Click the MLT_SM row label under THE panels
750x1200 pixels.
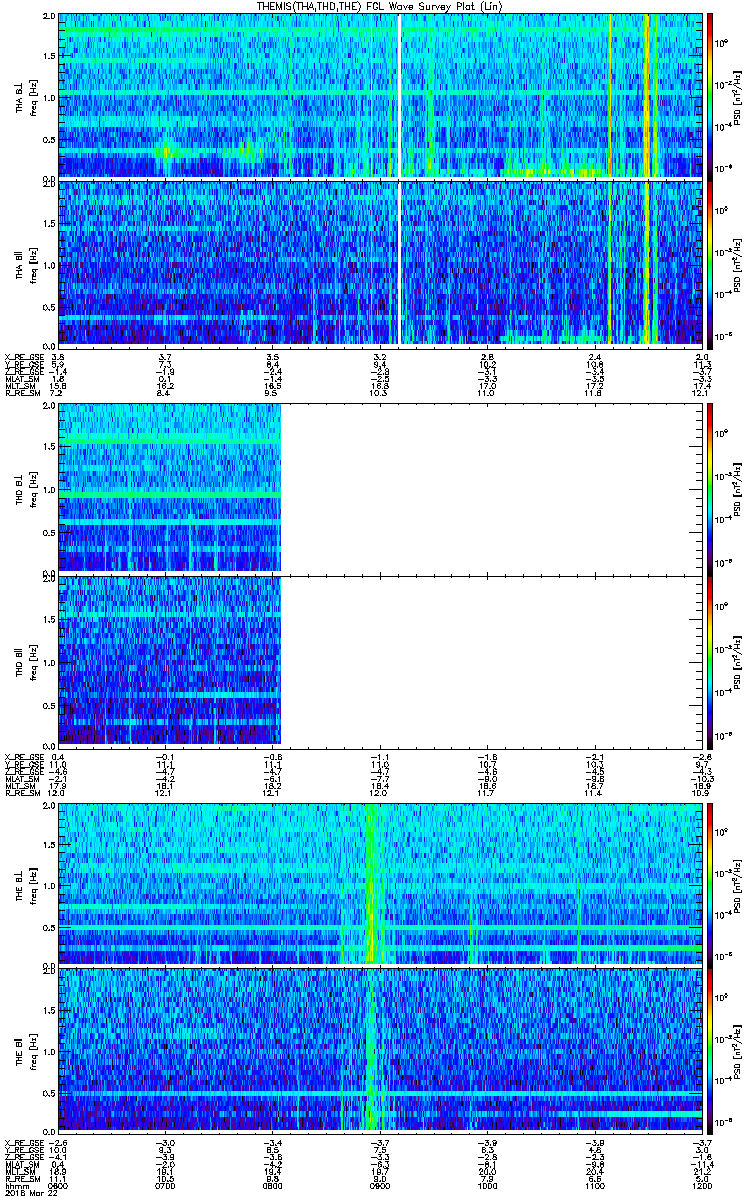tap(18, 1172)
